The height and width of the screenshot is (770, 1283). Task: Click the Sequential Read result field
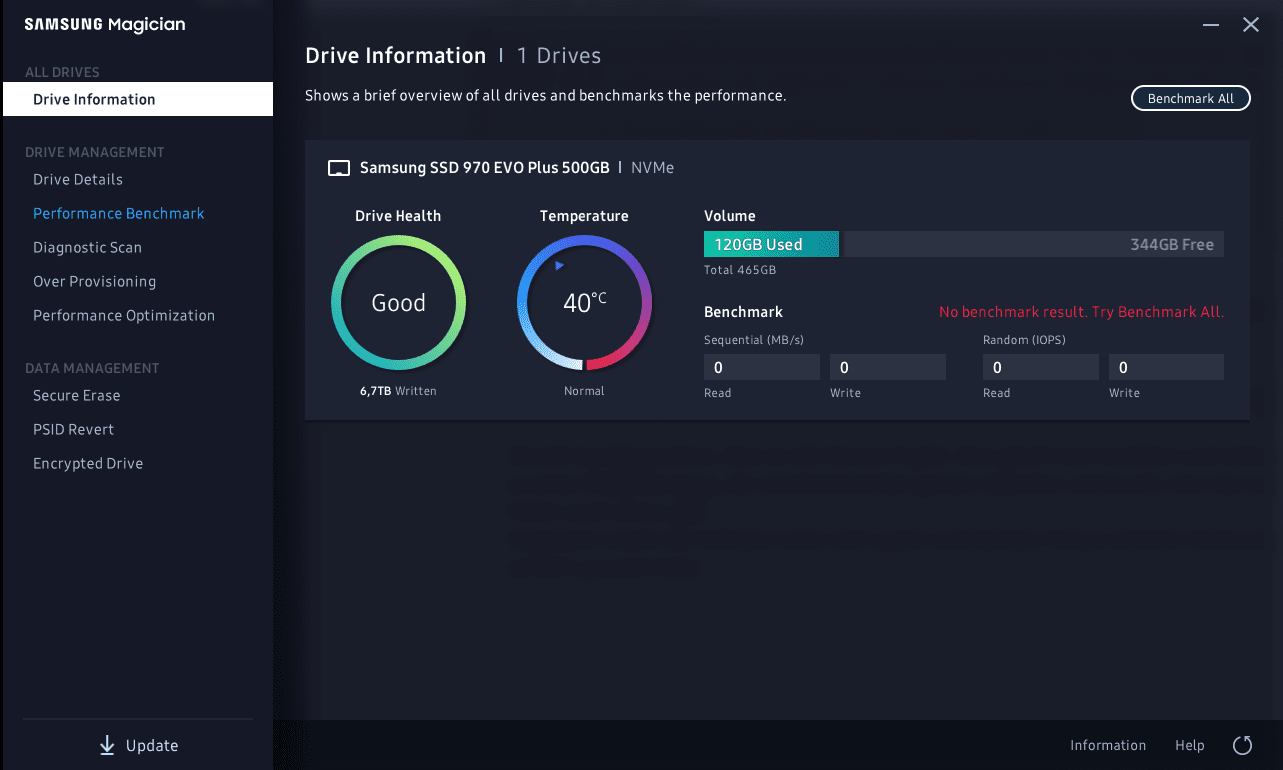pyautogui.click(x=762, y=367)
